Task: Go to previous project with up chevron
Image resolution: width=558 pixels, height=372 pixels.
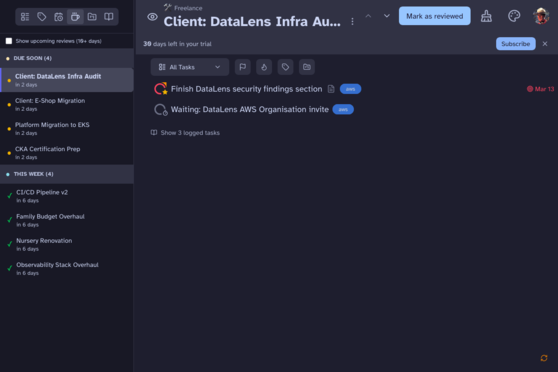Action: [368, 16]
